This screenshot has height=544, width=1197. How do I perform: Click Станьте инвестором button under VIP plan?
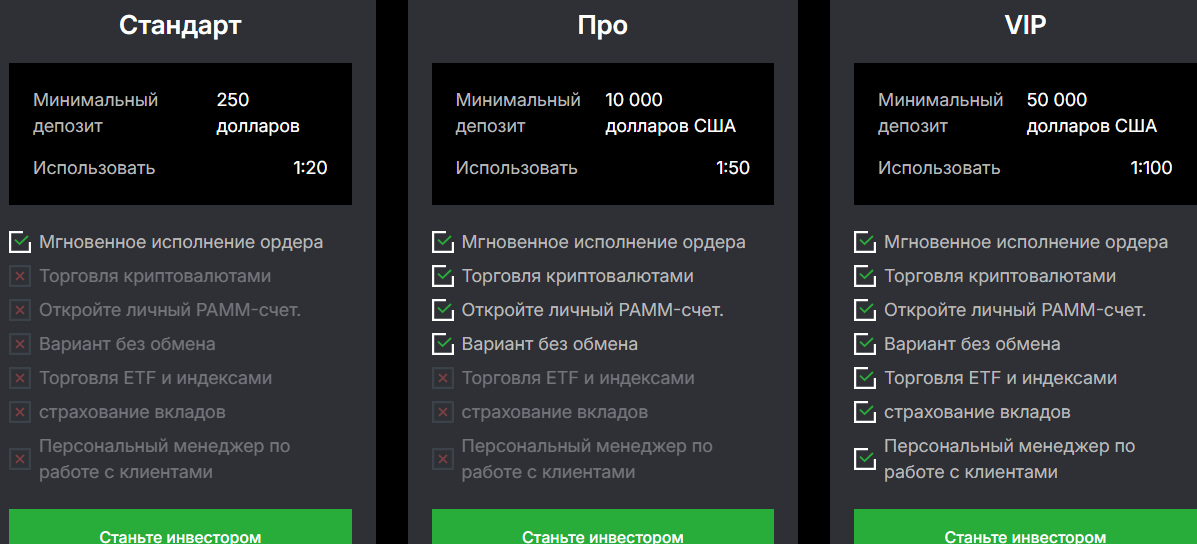(x=1025, y=527)
